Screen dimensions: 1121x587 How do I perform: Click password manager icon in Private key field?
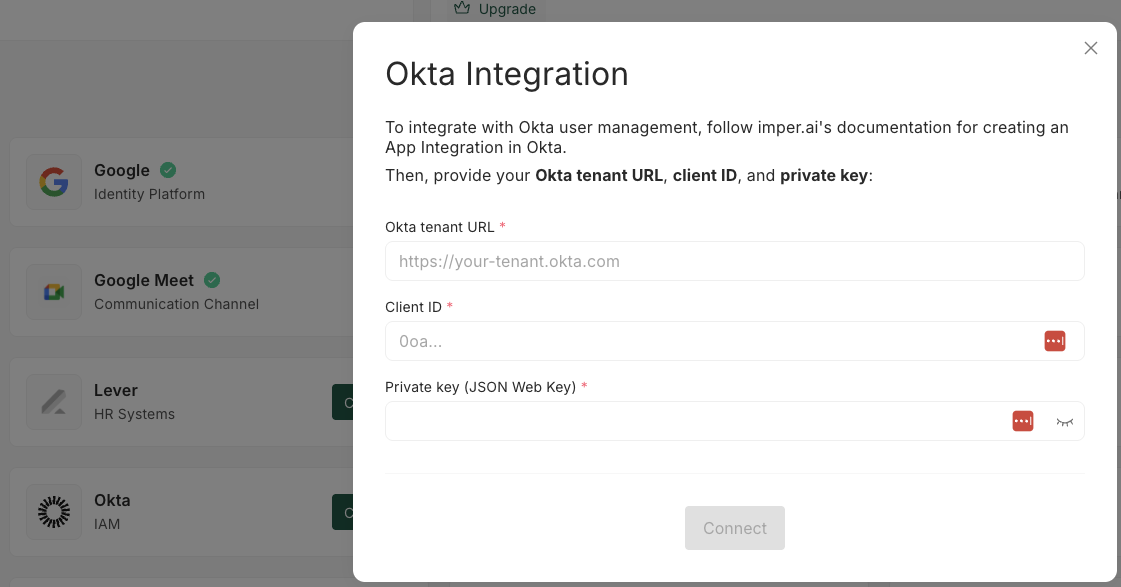pos(1023,421)
